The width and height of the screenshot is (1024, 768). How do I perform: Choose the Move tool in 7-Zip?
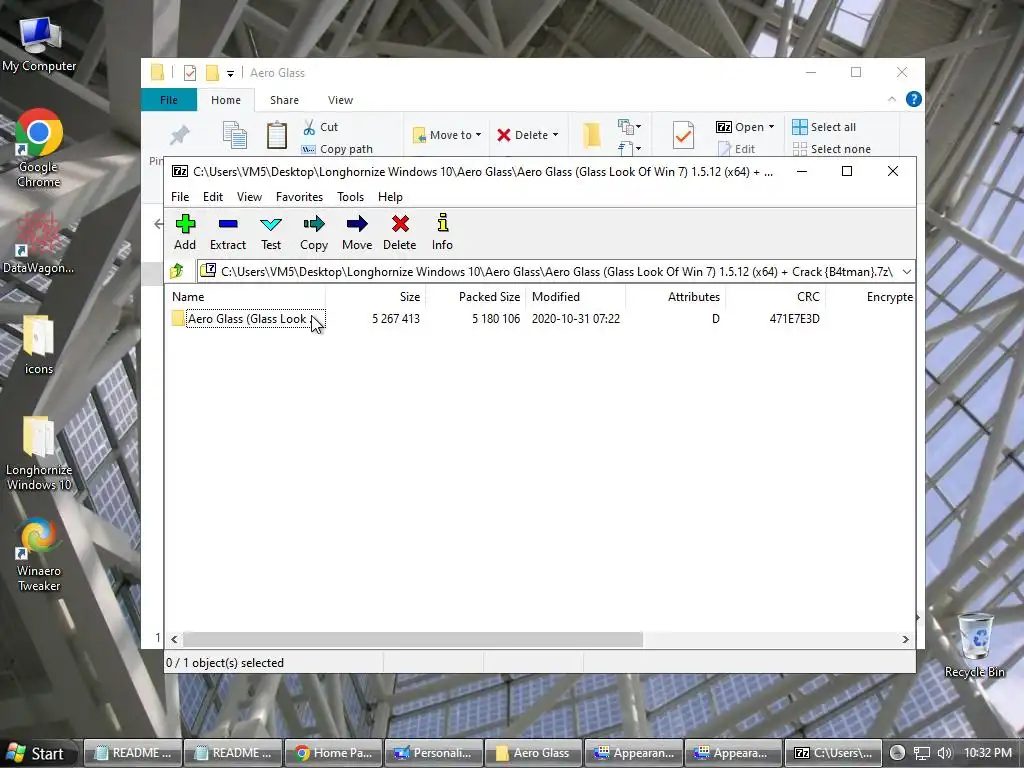(x=357, y=232)
